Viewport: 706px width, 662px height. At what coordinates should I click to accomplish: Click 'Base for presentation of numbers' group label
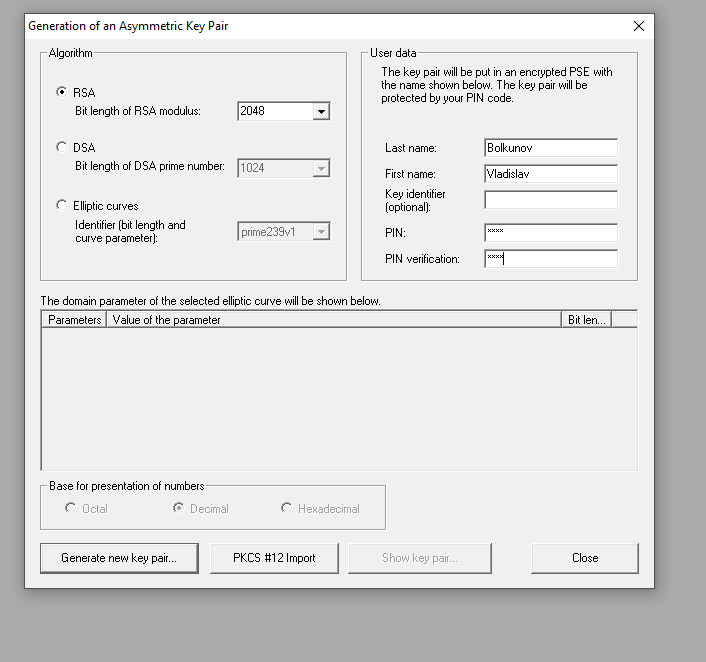pyautogui.click(x=127, y=486)
